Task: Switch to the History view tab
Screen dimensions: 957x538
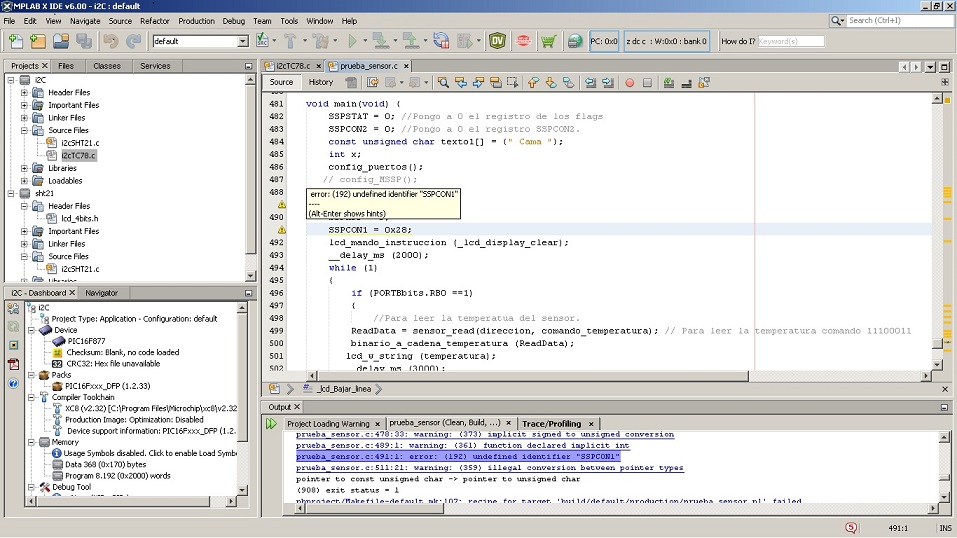Action: point(320,82)
